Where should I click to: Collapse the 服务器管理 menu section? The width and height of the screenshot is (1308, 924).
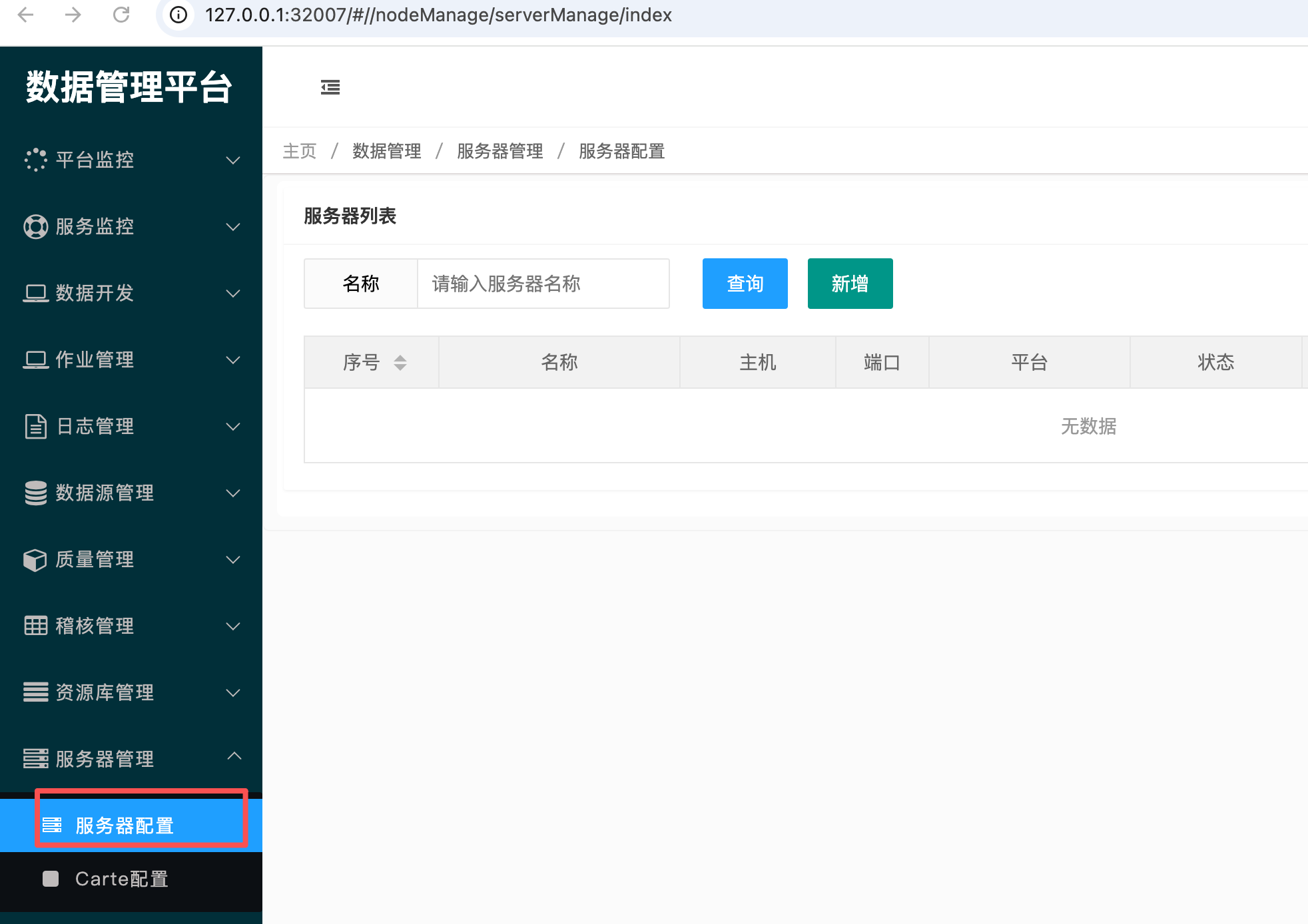tap(233, 758)
